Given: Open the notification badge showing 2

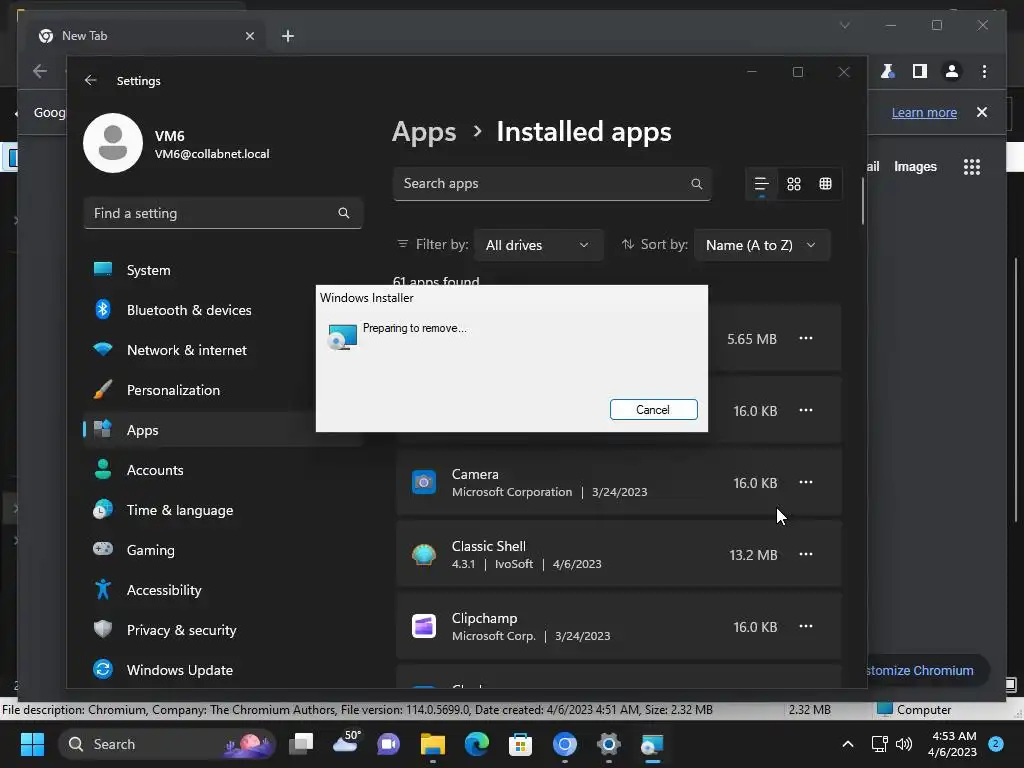Looking at the screenshot, I should point(996,743).
